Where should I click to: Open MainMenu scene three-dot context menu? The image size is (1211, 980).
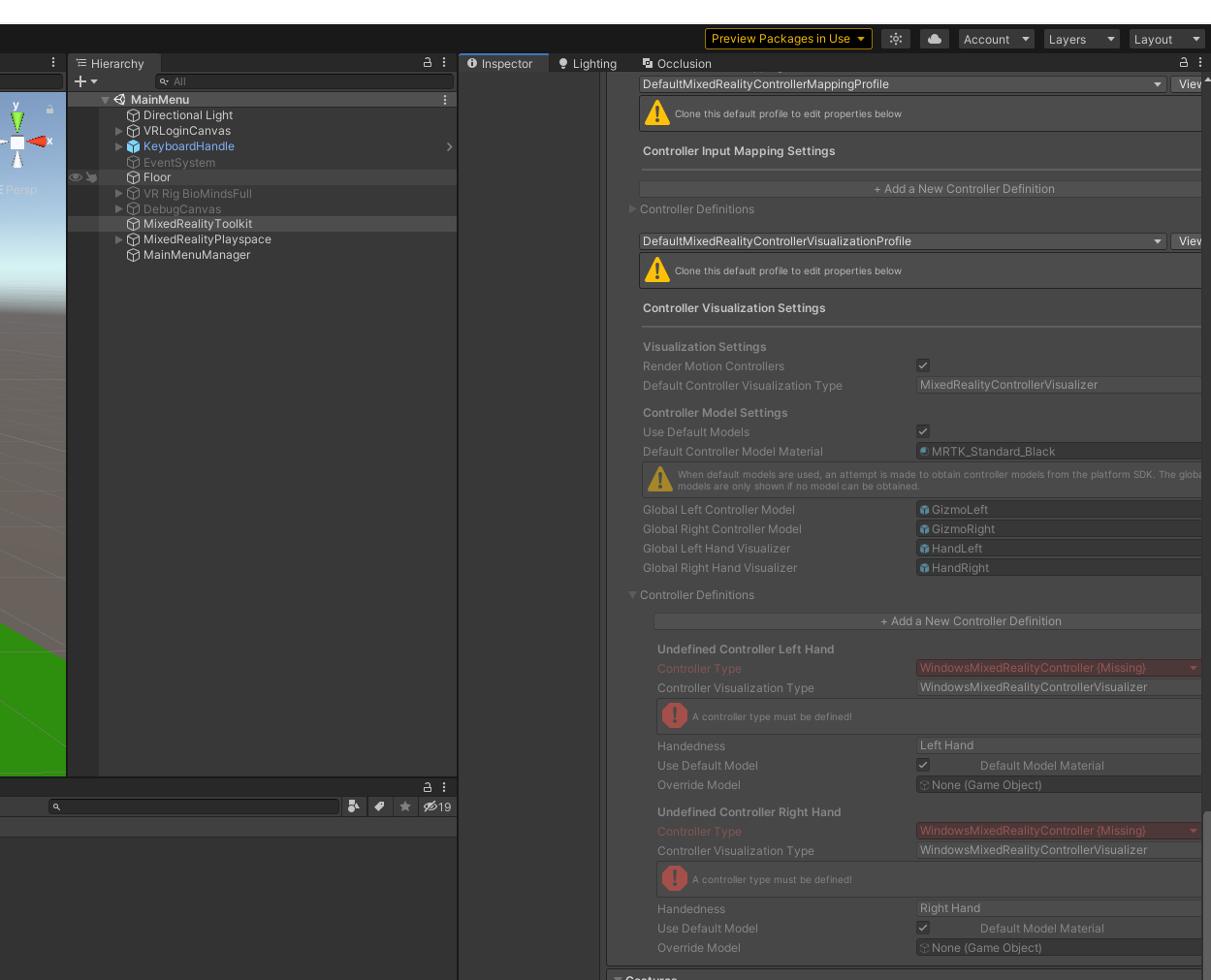tap(445, 100)
